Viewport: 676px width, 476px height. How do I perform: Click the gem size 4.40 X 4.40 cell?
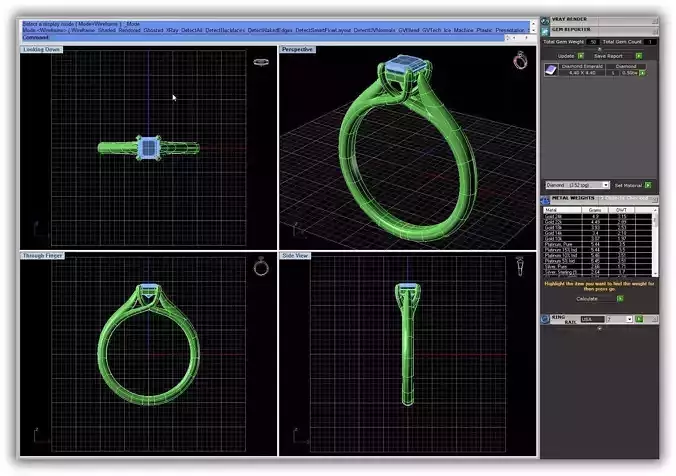point(582,73)
